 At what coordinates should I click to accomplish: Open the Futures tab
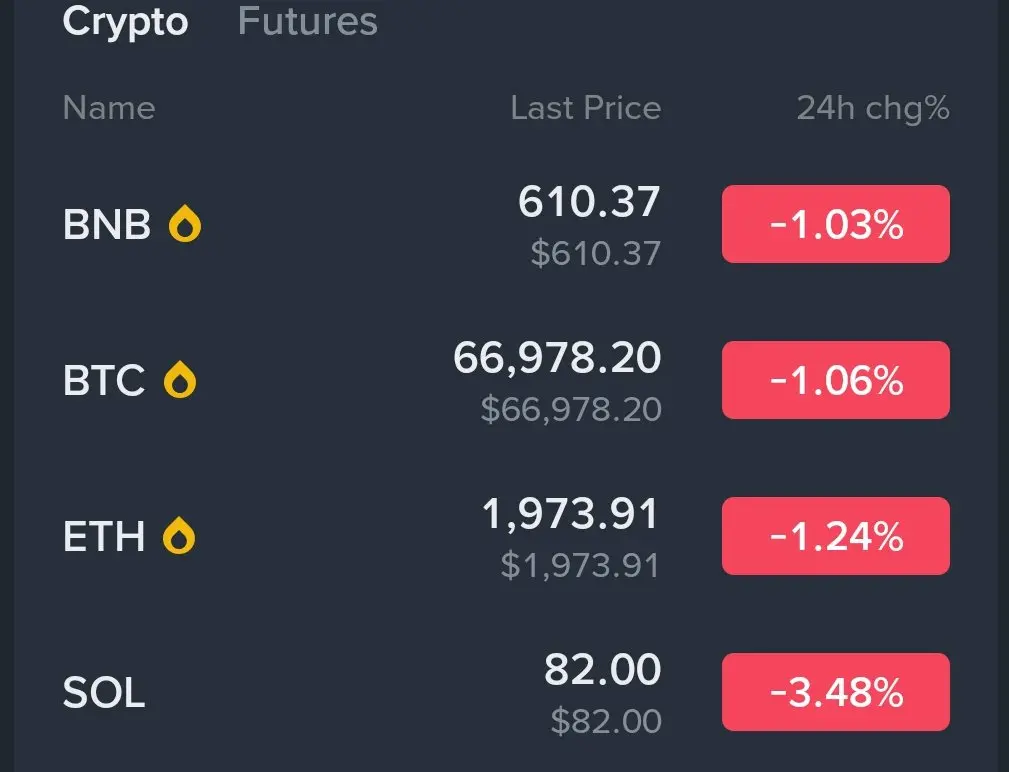click(x=308, y=21)
